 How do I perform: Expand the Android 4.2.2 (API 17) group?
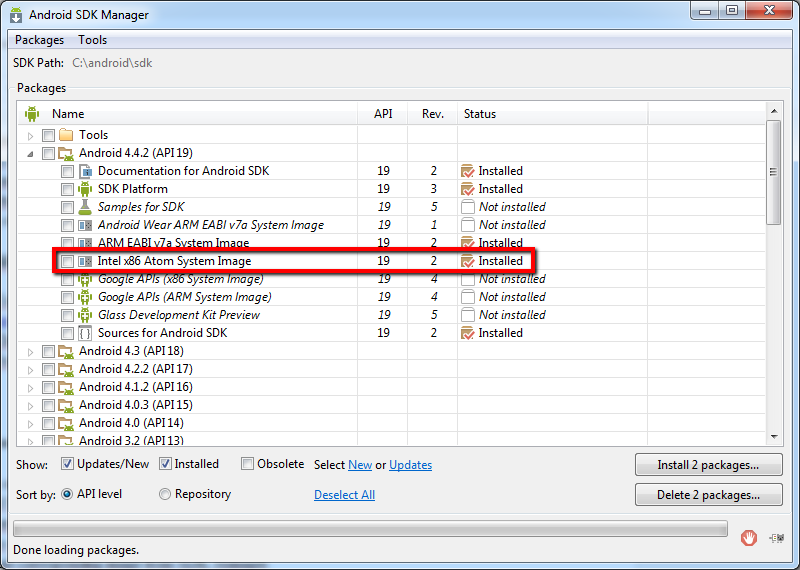pyautogui.click(x=30, y=369)
